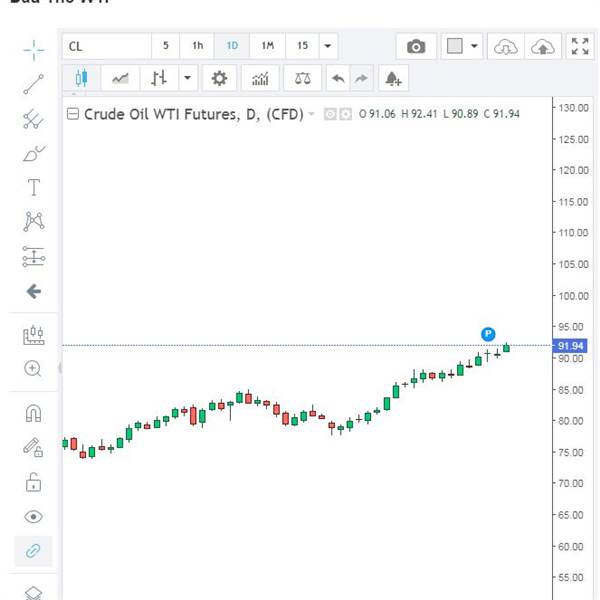This screenshot has width=600, height=600.
Task: Switch to 5 minute interval
Action: coord(165,46)
